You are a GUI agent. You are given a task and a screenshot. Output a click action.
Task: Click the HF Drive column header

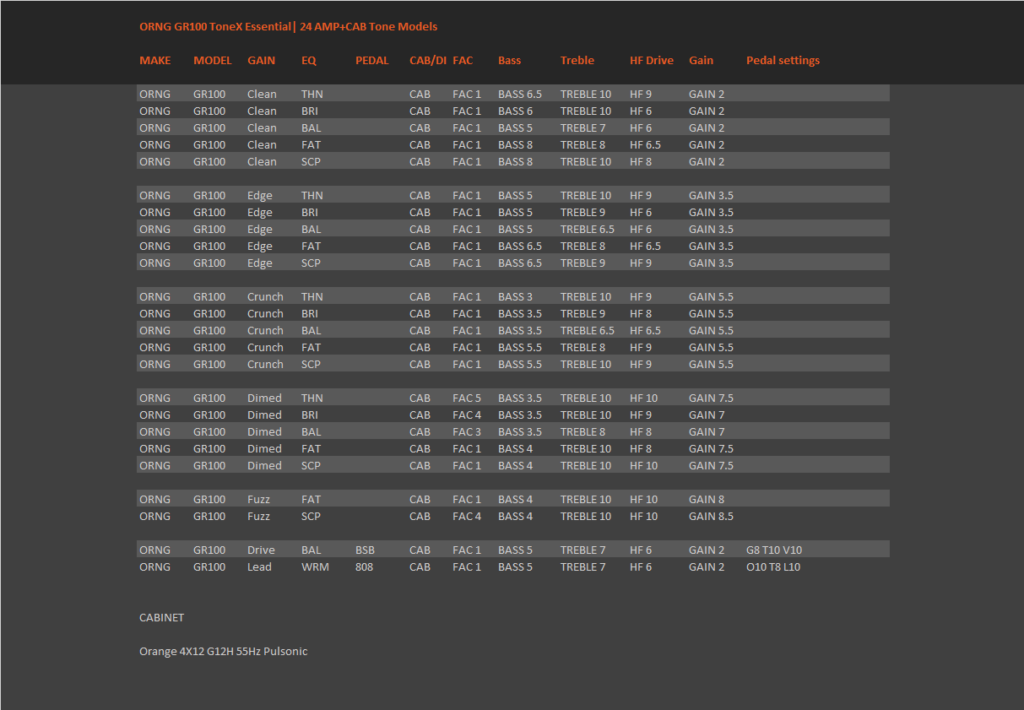pos(651,60)
